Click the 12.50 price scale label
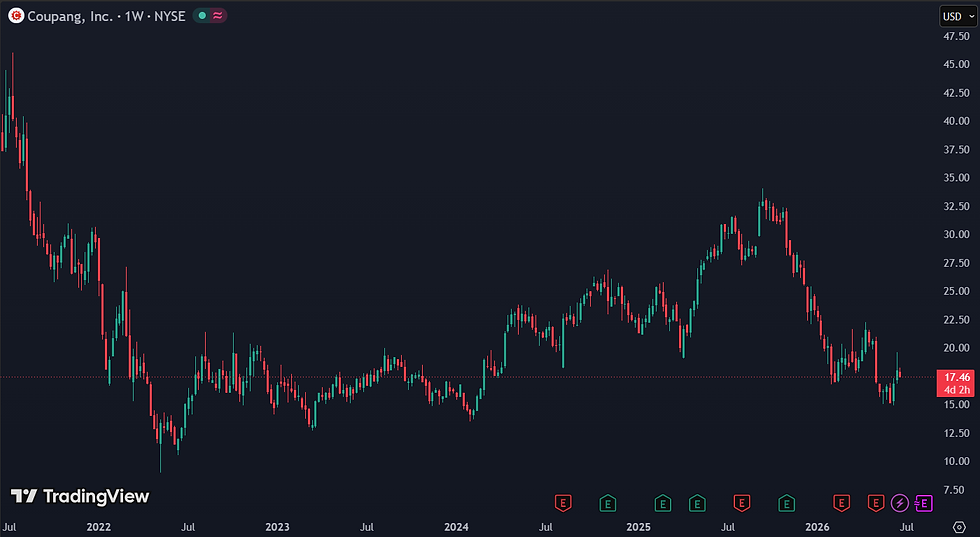This screenshot has width=980, height=537. pos(956,433)
